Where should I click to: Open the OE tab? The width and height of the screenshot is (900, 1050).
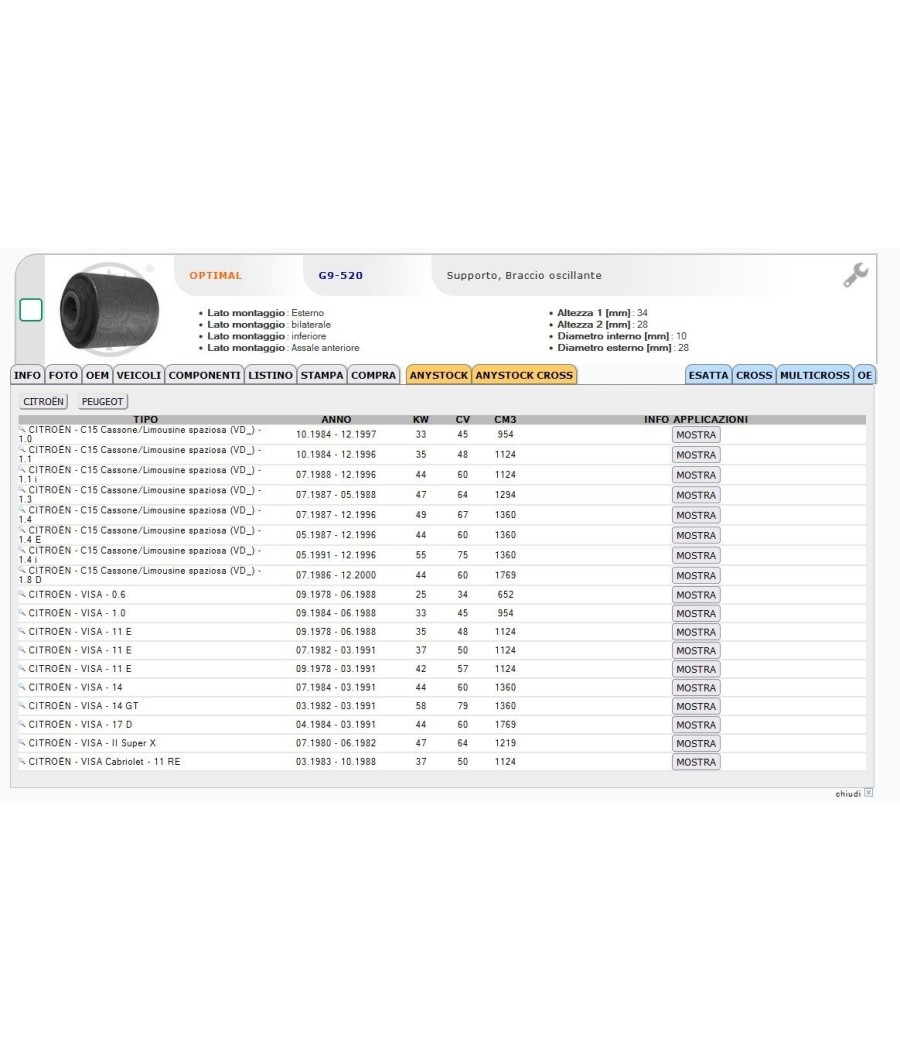(865, 375)
